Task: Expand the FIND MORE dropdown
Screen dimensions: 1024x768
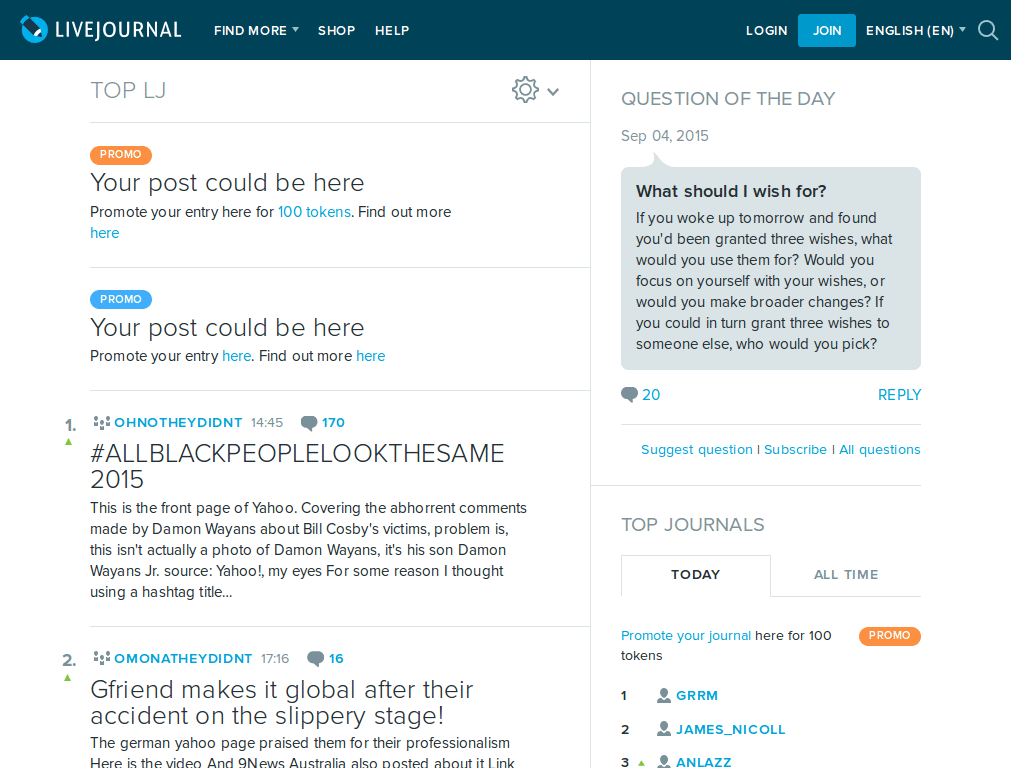Action: click(256, 30)
